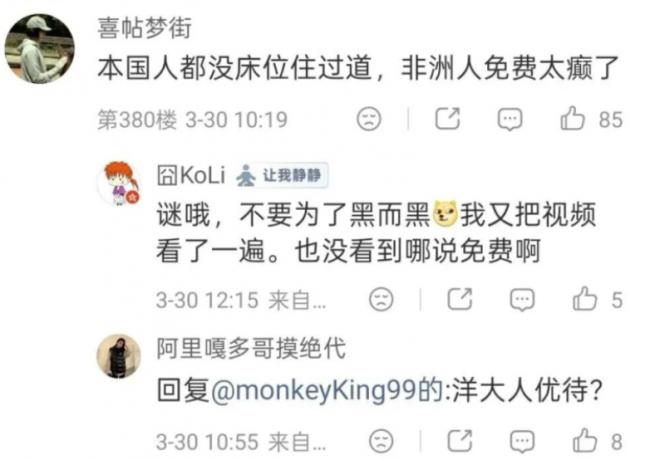View the avatar of 阿里嘎多哥摸绝代
650x460 pixels.
119,356
